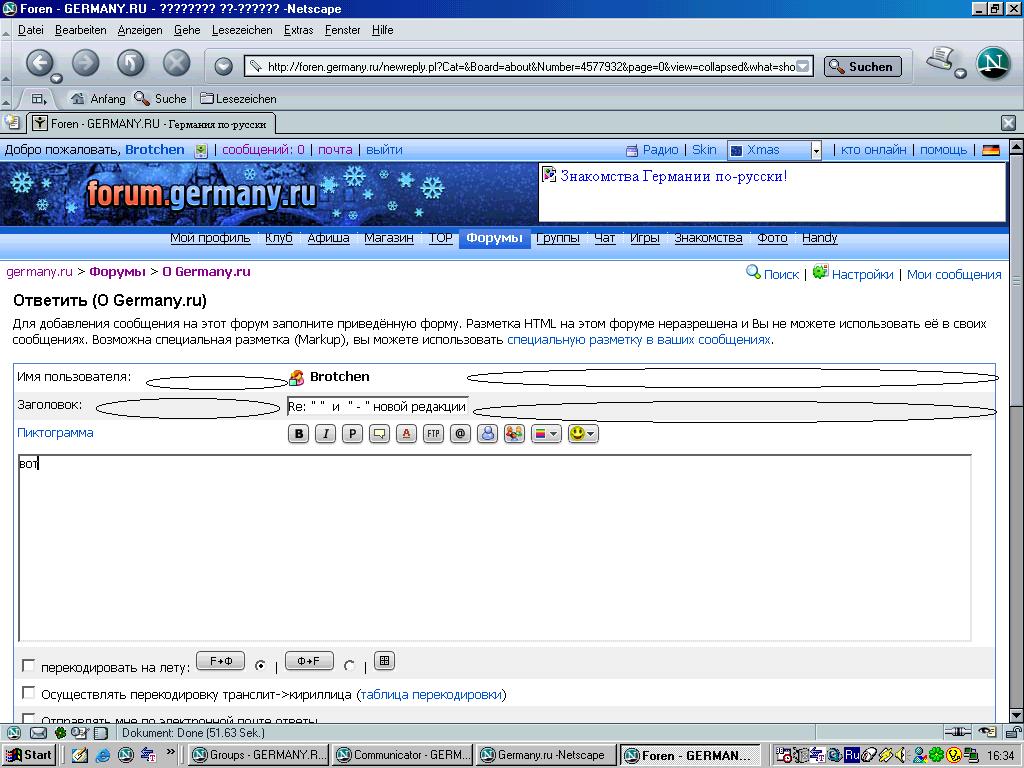Check 'Осуществлять перекодировку транслит->кириллица'
The height and width of the screenshot is (768, 1024).
28,692
